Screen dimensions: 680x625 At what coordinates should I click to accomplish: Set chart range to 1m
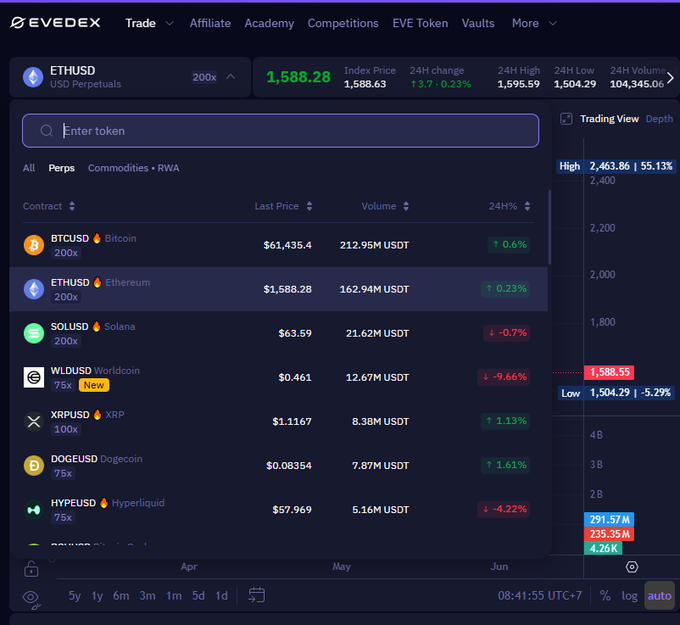click(174, 596)
